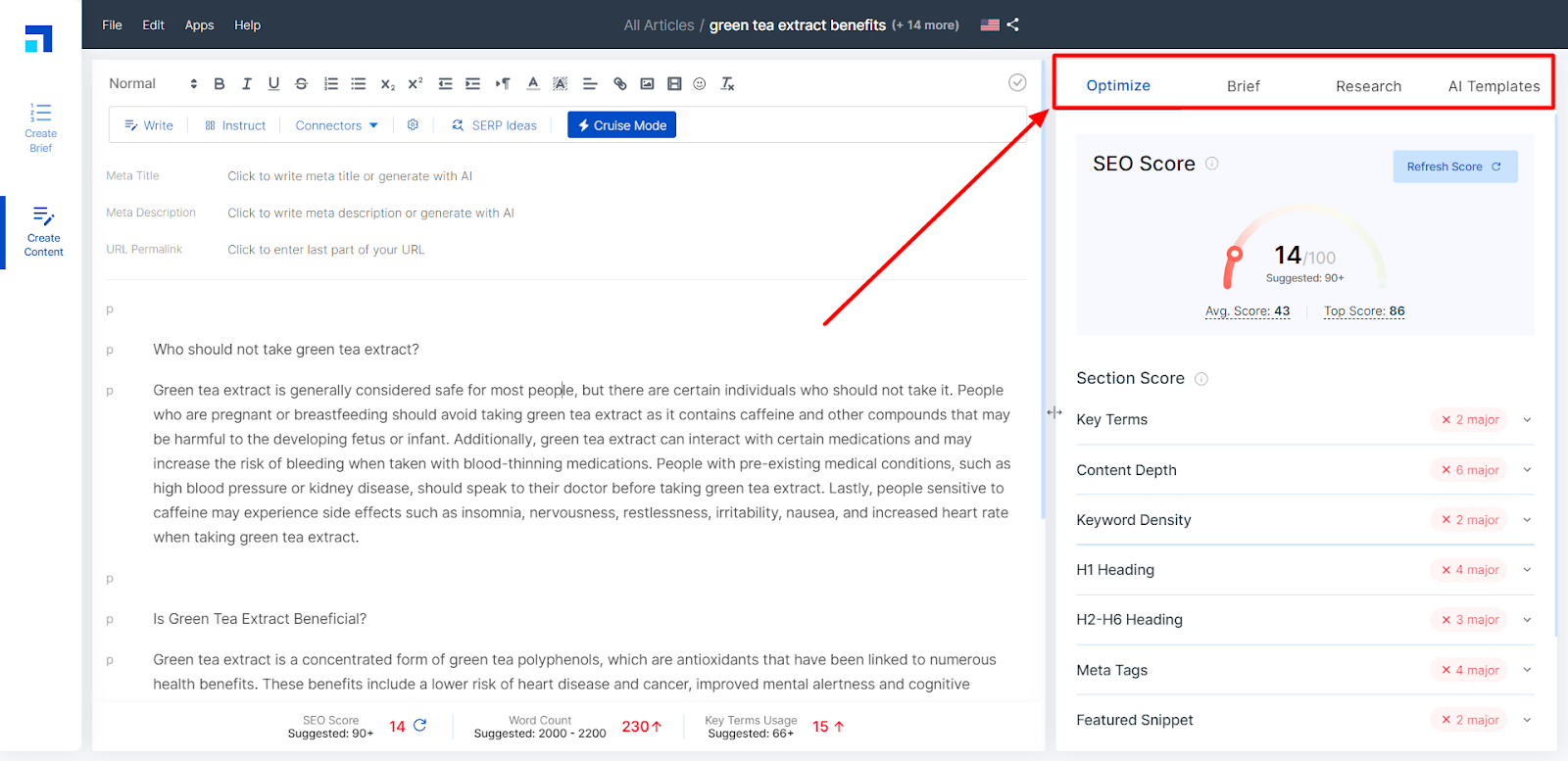
Task: Open Create Content in the sidebar
Action: tap(43, 232)
